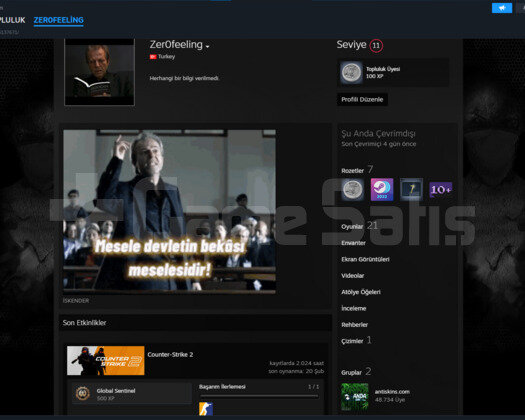Open the partially visible TOPLULUK tab

click(x=12, y=20)
